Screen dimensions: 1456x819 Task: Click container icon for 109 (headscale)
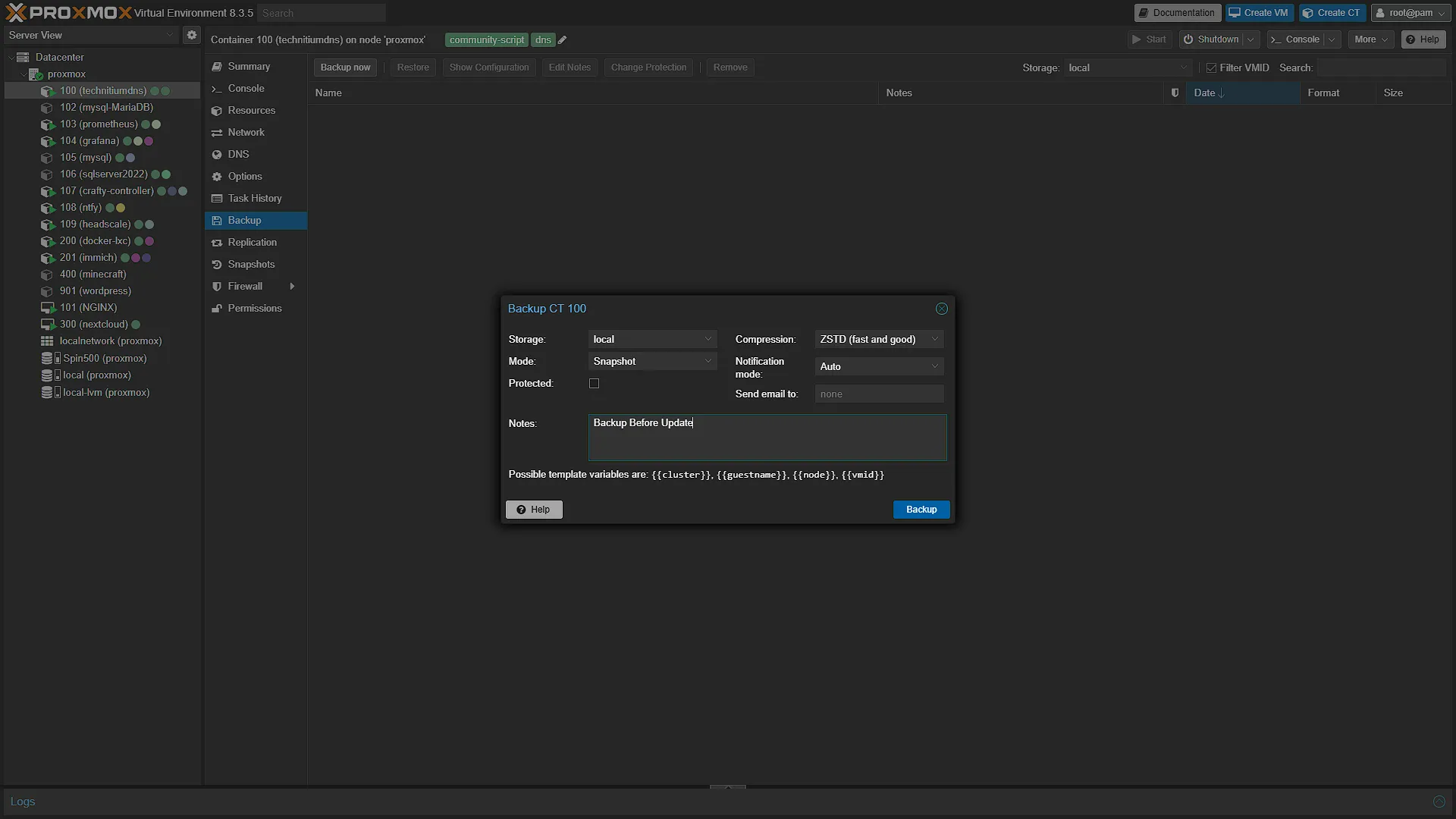(x=47, y=224)
